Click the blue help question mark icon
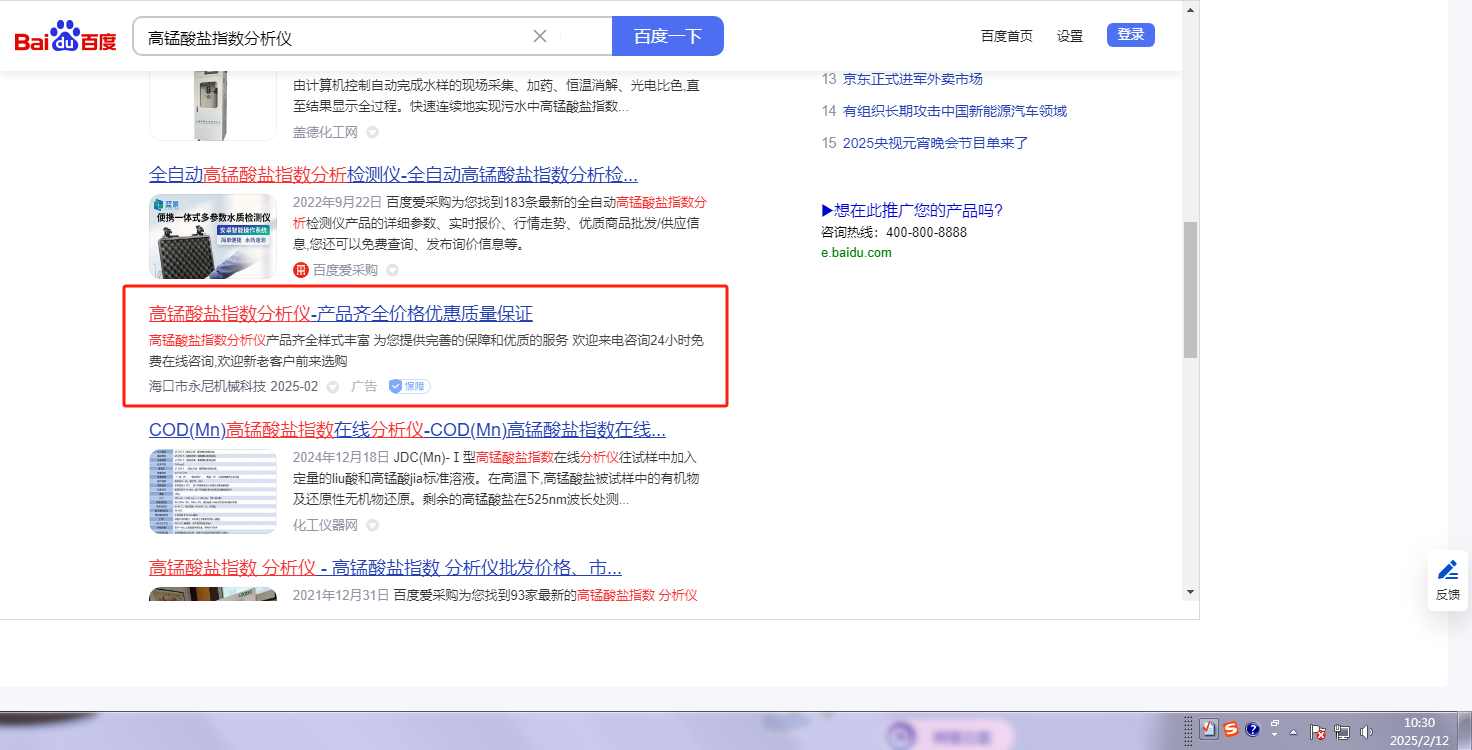 pyautogui.click(x=1252, y=729)
